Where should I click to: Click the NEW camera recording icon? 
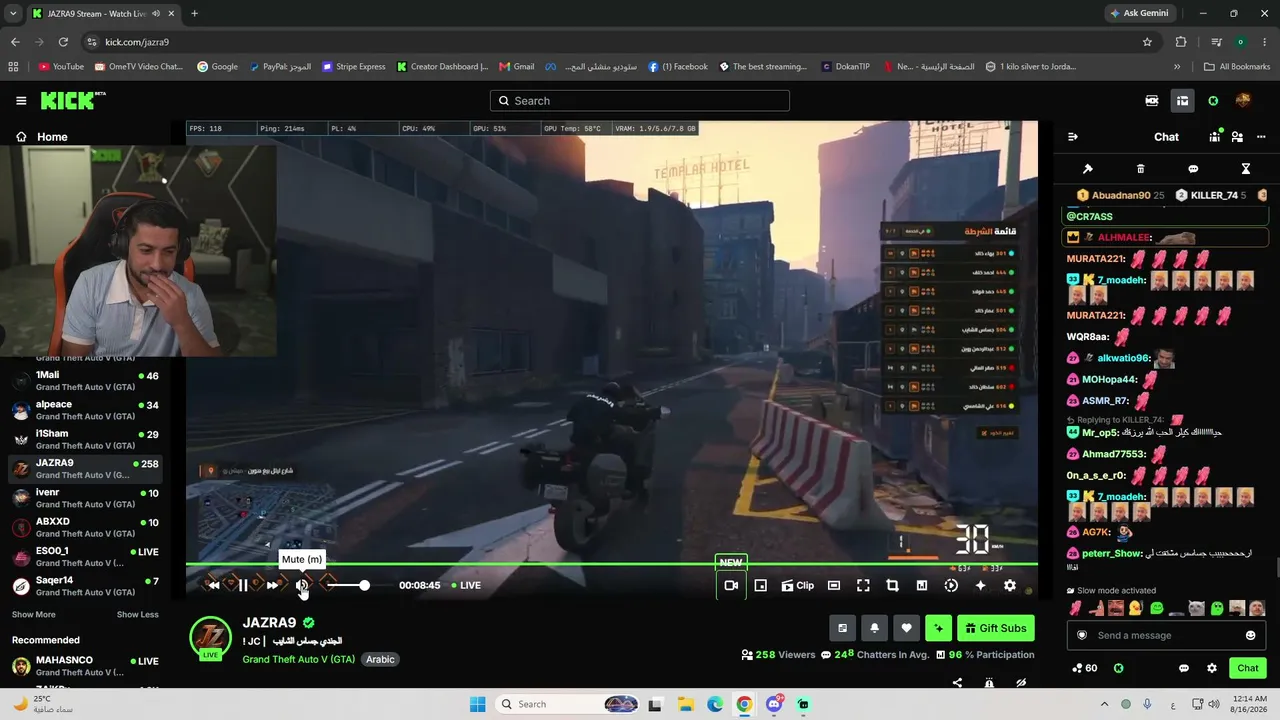[x=731, y=585]
